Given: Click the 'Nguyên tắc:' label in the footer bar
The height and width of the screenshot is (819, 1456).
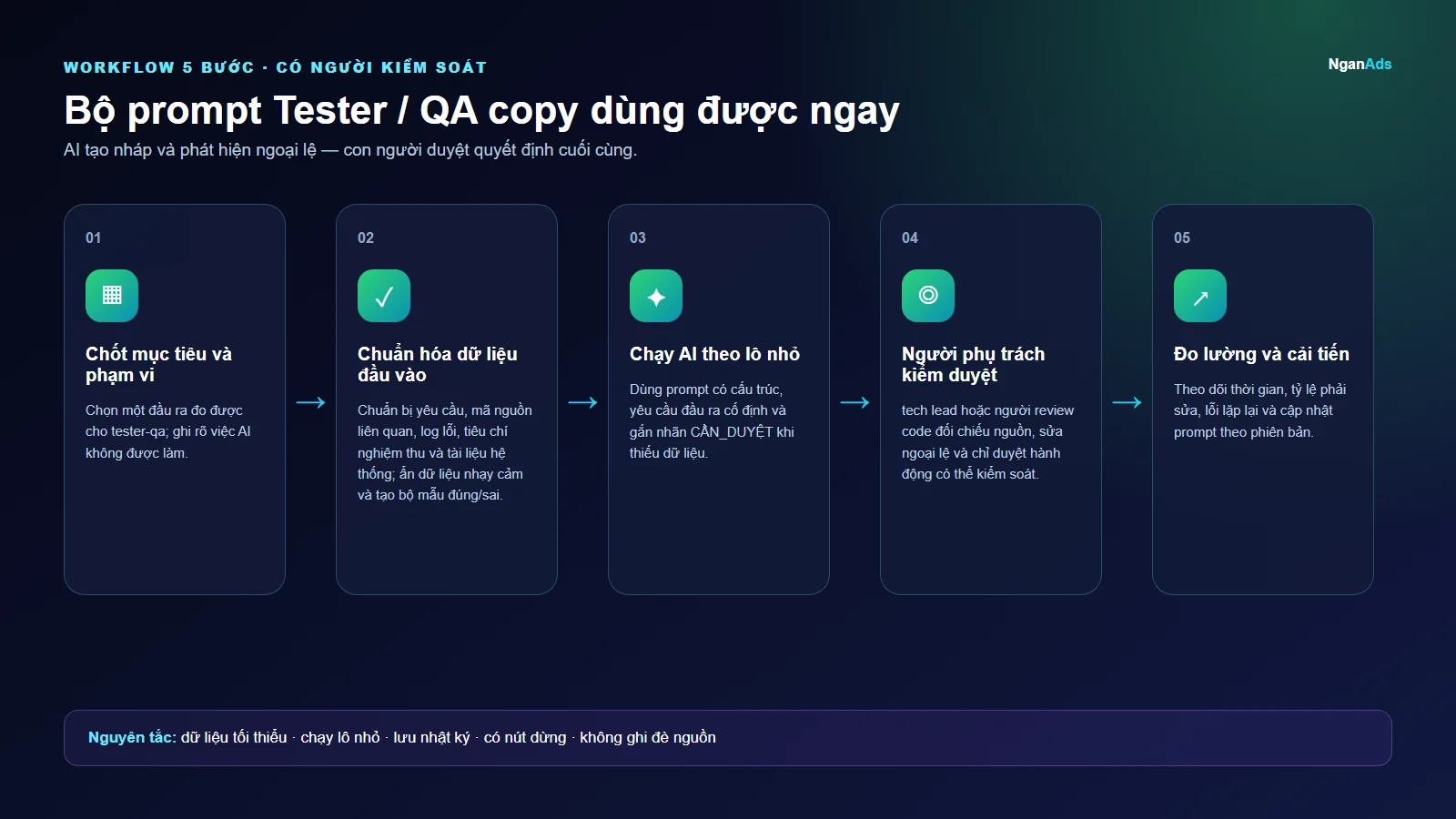Looking at the screenshot, I should point(132,737).
